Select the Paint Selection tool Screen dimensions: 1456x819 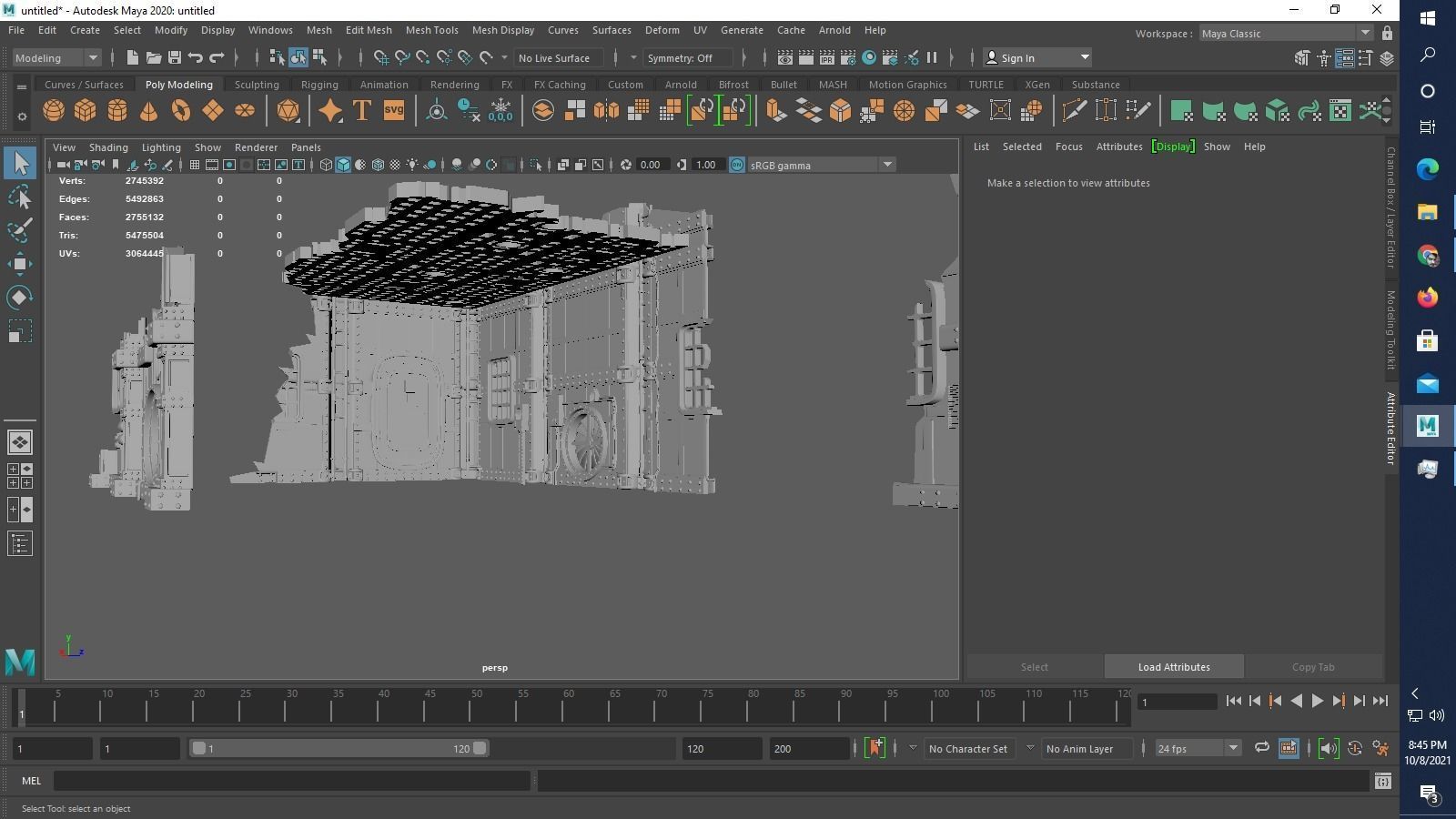tap(20, 230)
